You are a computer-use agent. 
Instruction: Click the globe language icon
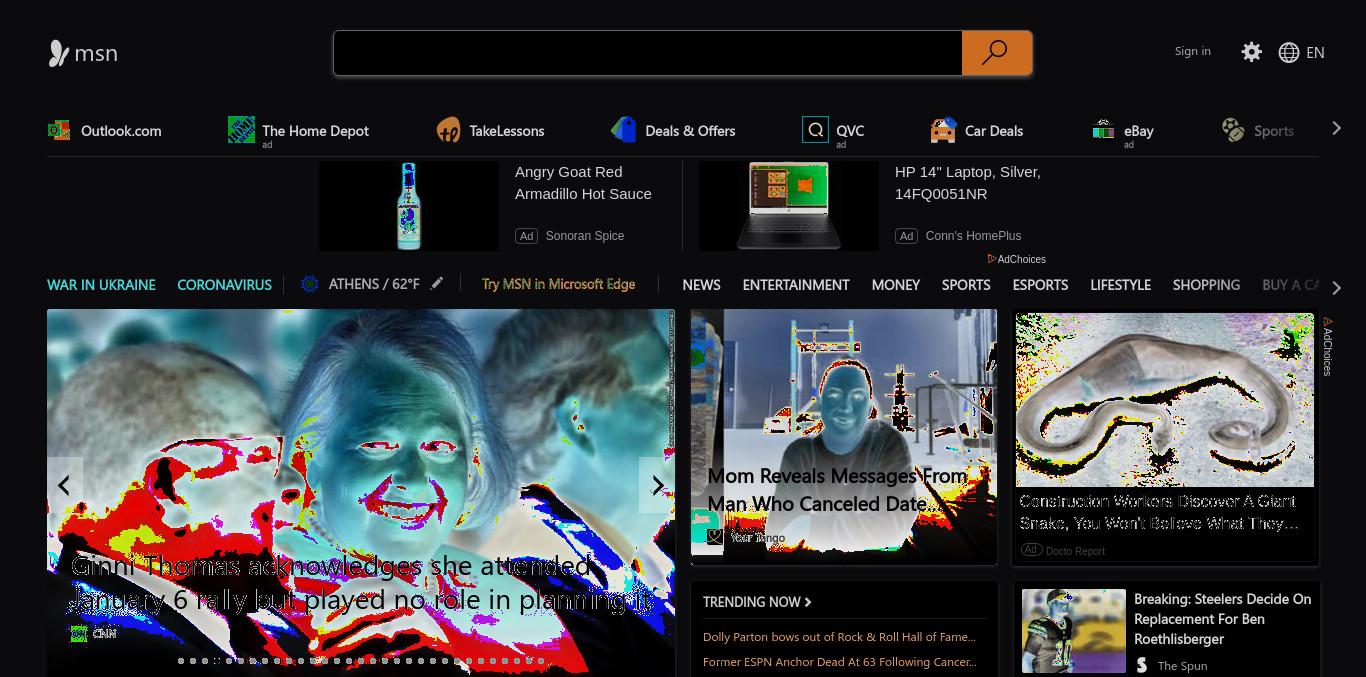1289,53
